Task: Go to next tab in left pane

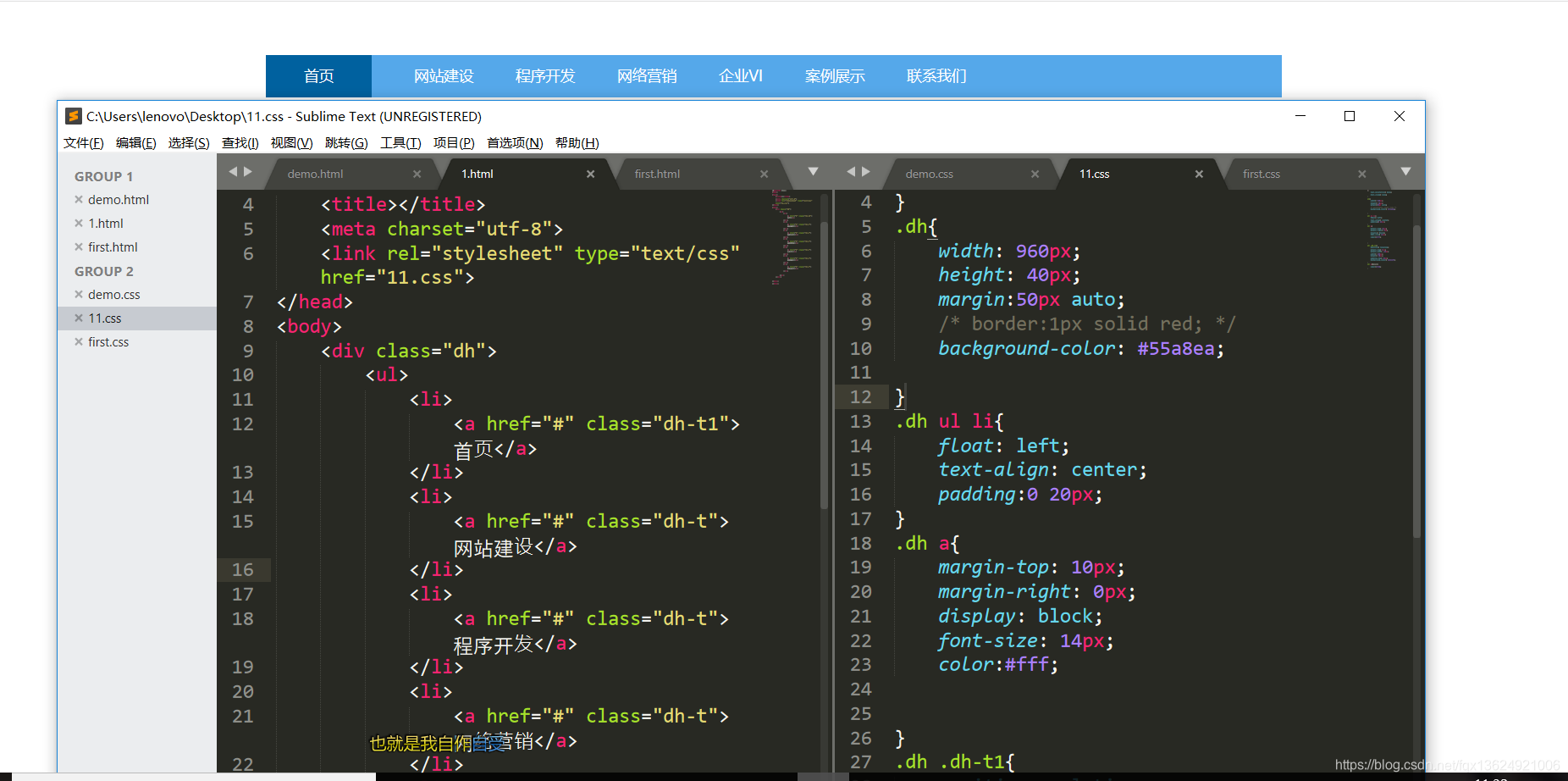Action: (248, 171)
